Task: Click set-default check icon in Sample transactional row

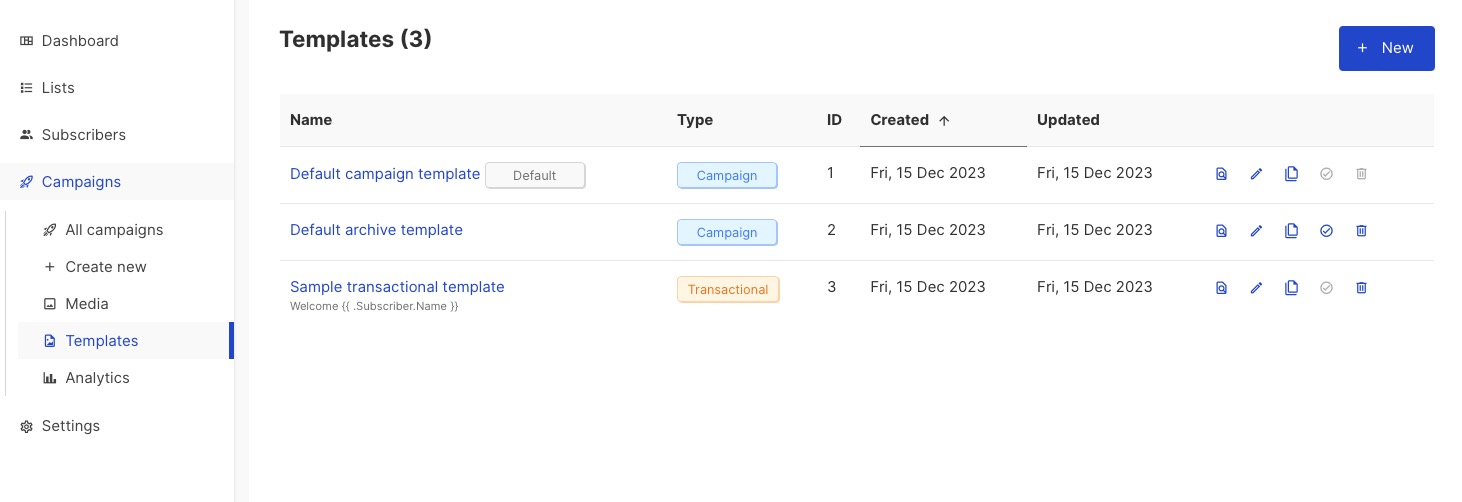Action: tap(1326, 288)
